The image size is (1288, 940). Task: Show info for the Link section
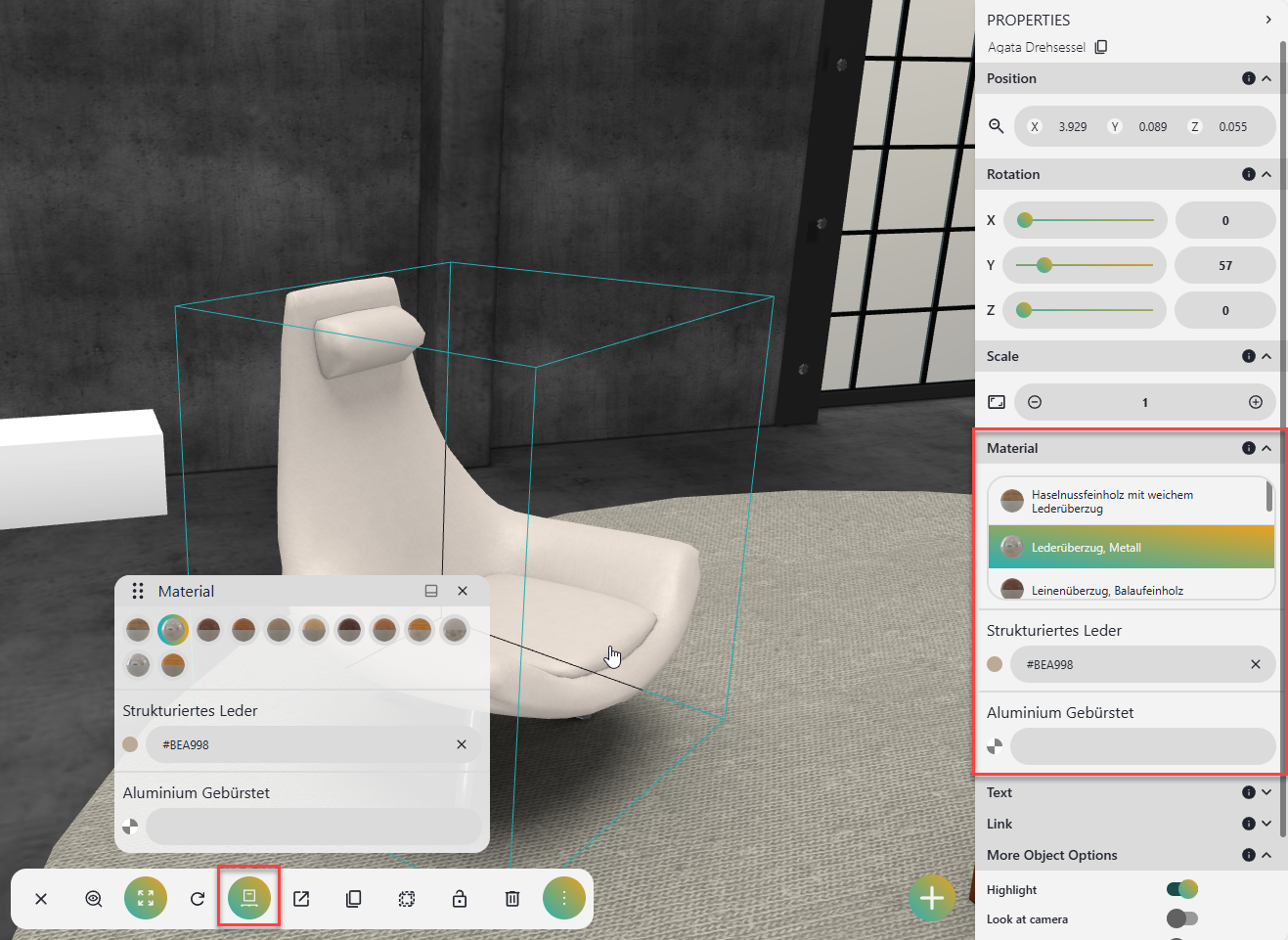pyautogui.click(x=1249, y=824)
